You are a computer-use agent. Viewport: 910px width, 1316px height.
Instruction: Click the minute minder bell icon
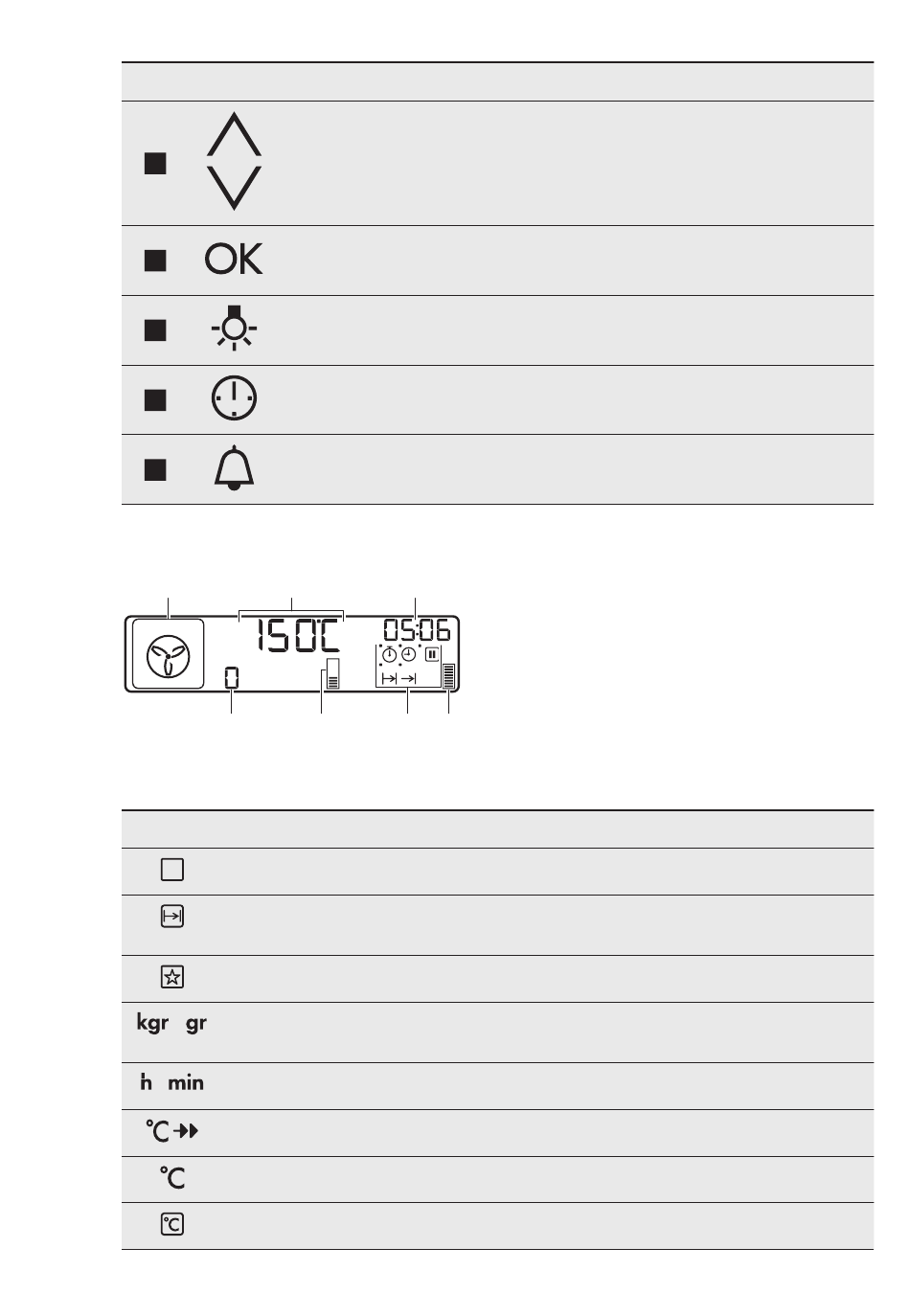tap(235, 469)
